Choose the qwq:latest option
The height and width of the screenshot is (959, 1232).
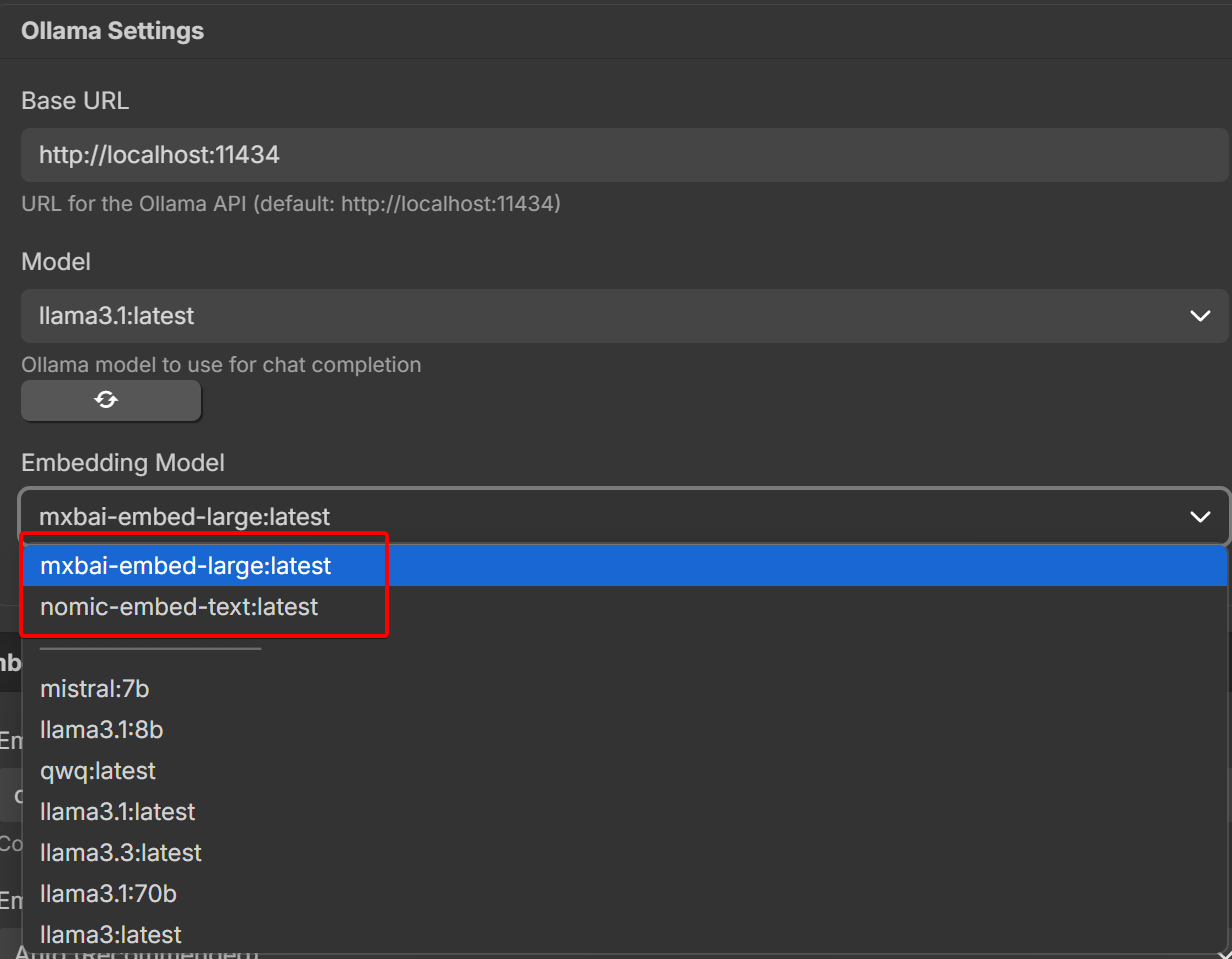pyautogui.click(x=98, y=771)
